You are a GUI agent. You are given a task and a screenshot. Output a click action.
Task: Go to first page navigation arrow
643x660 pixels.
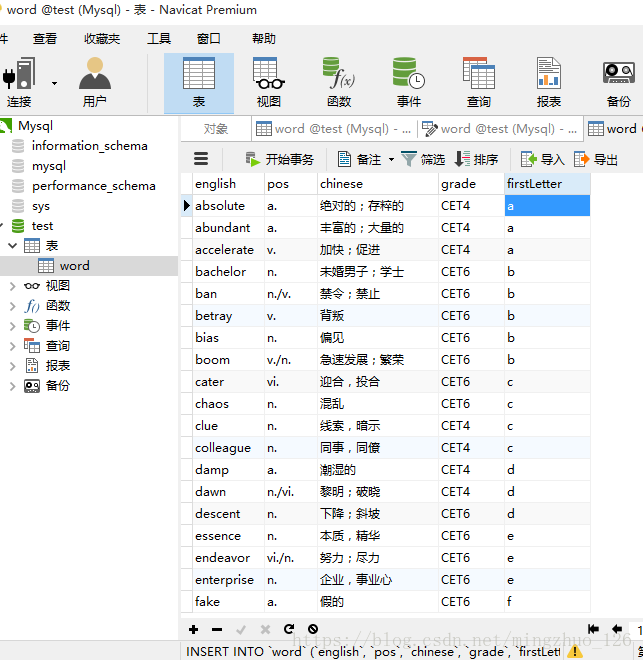593,629
